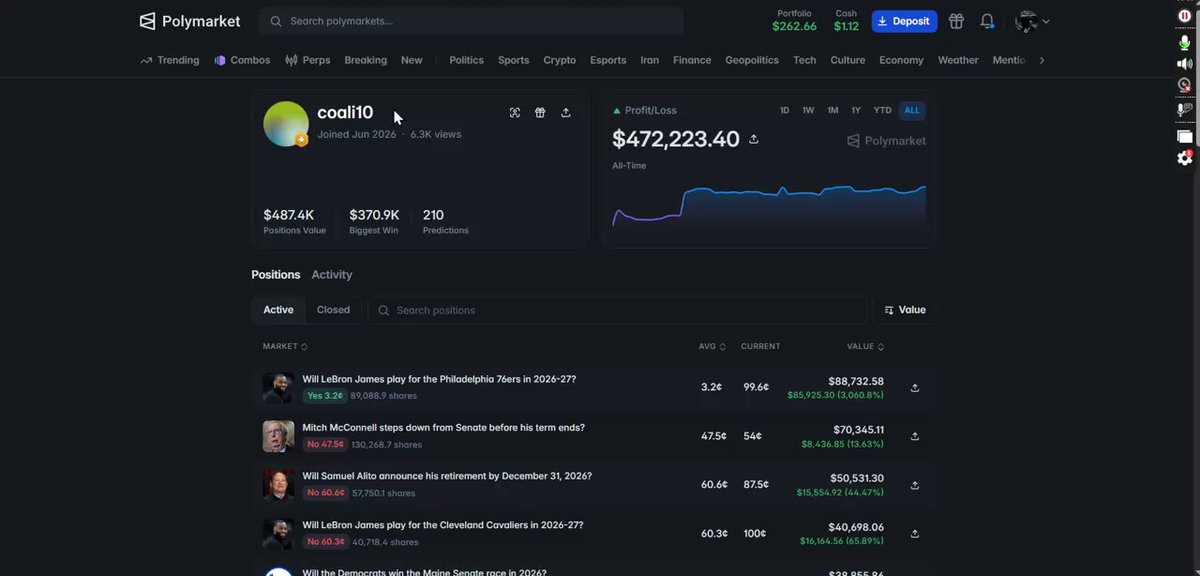
Task: Focus the Search positions field
Action: coord(617,310)
